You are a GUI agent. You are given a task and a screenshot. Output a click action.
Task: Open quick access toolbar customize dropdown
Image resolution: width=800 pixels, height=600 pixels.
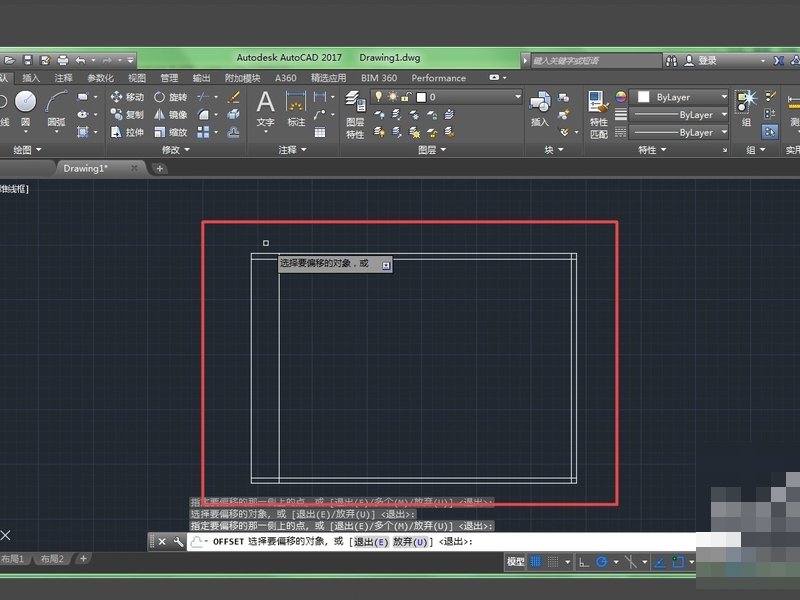(x=131, y=61)
